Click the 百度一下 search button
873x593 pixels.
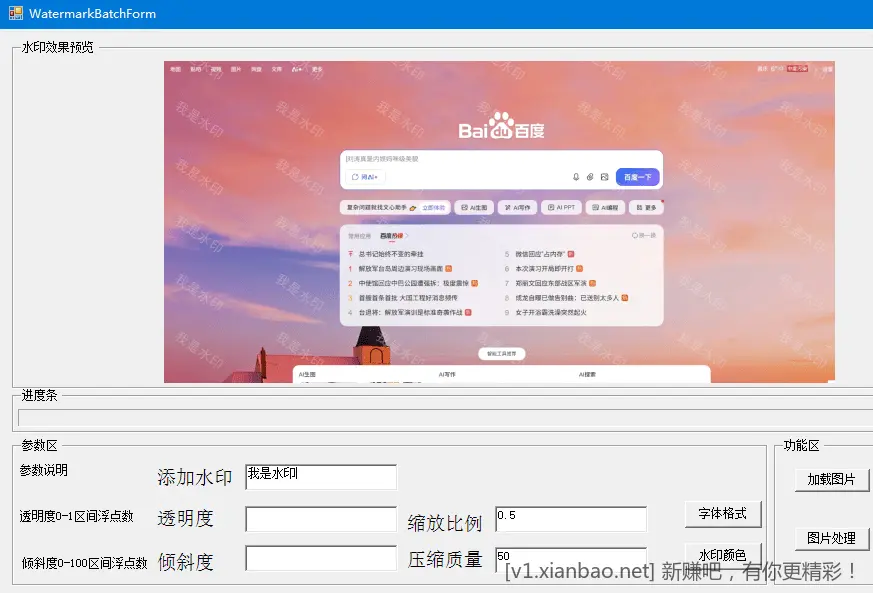(x=638, y=177)
